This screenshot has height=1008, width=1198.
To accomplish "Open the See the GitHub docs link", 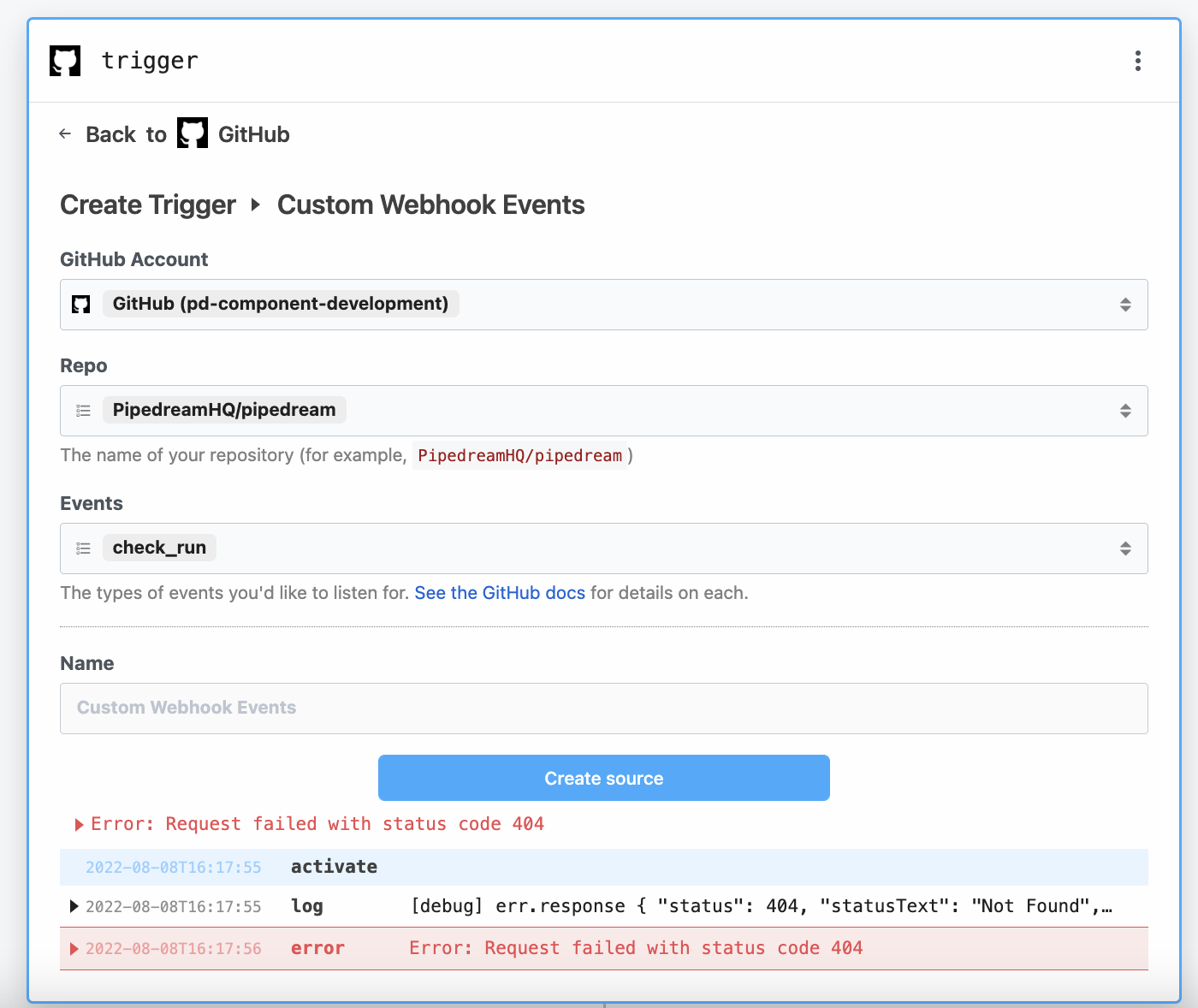I will 500,593.
